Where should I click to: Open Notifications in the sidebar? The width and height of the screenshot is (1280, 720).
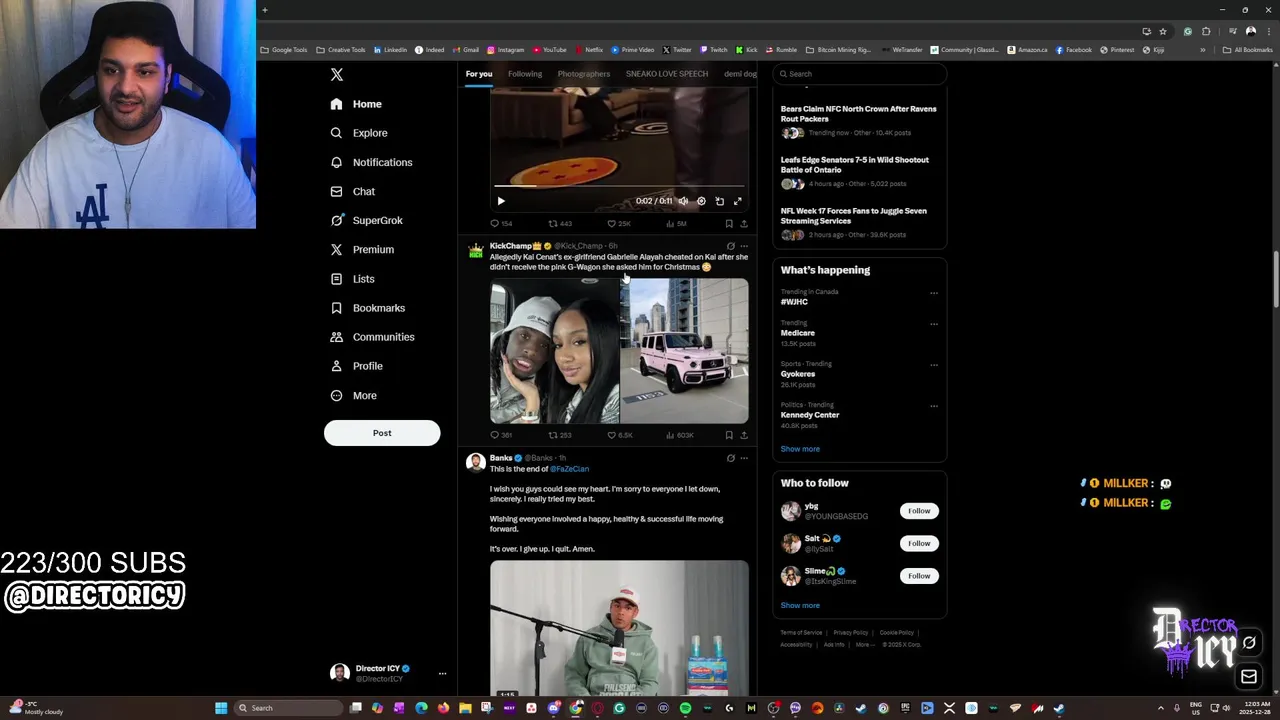(x=371, y=162)
